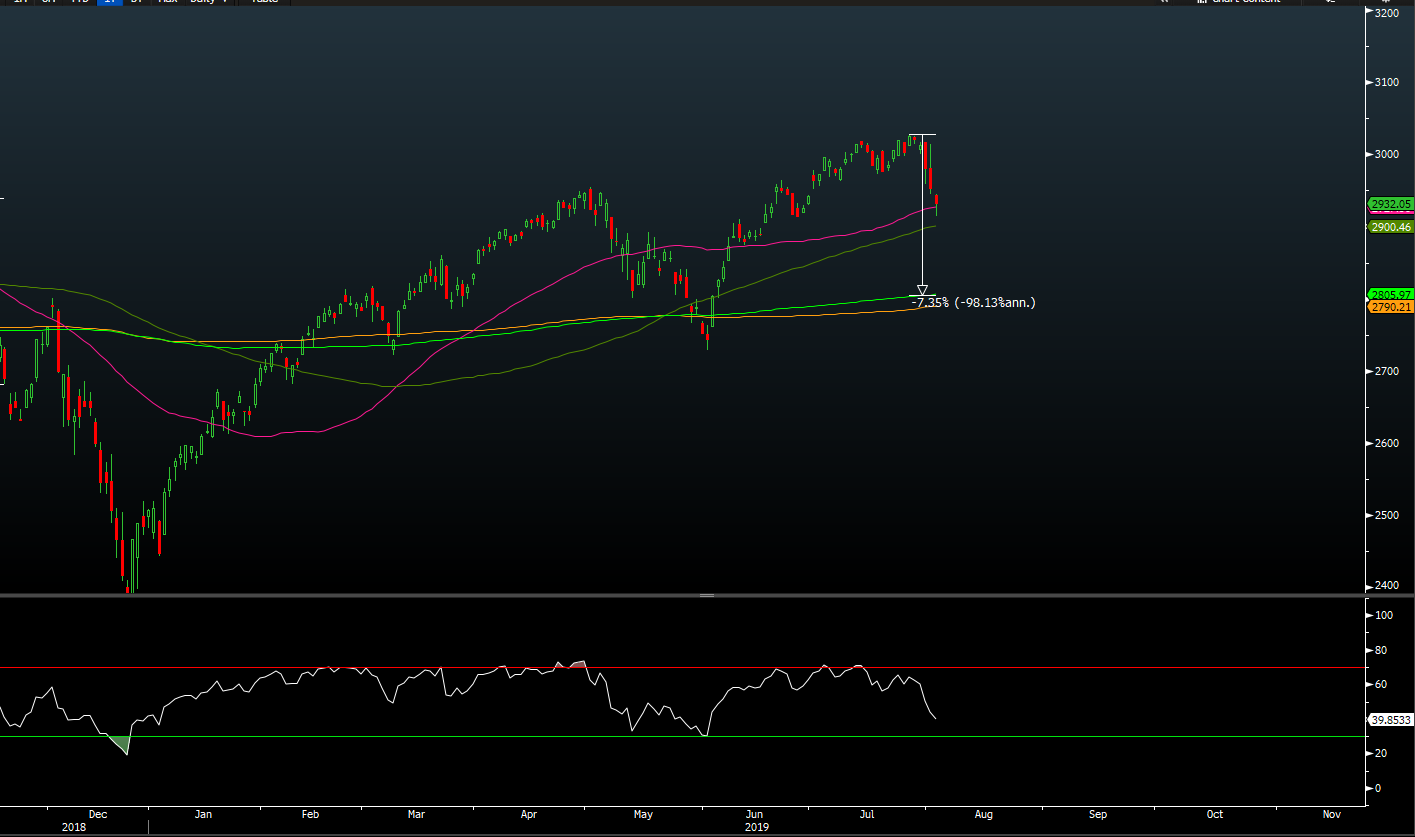Viewport: 1415px width, 837px height.
Task: Show the Max time range
Action: tap(167, 2)
